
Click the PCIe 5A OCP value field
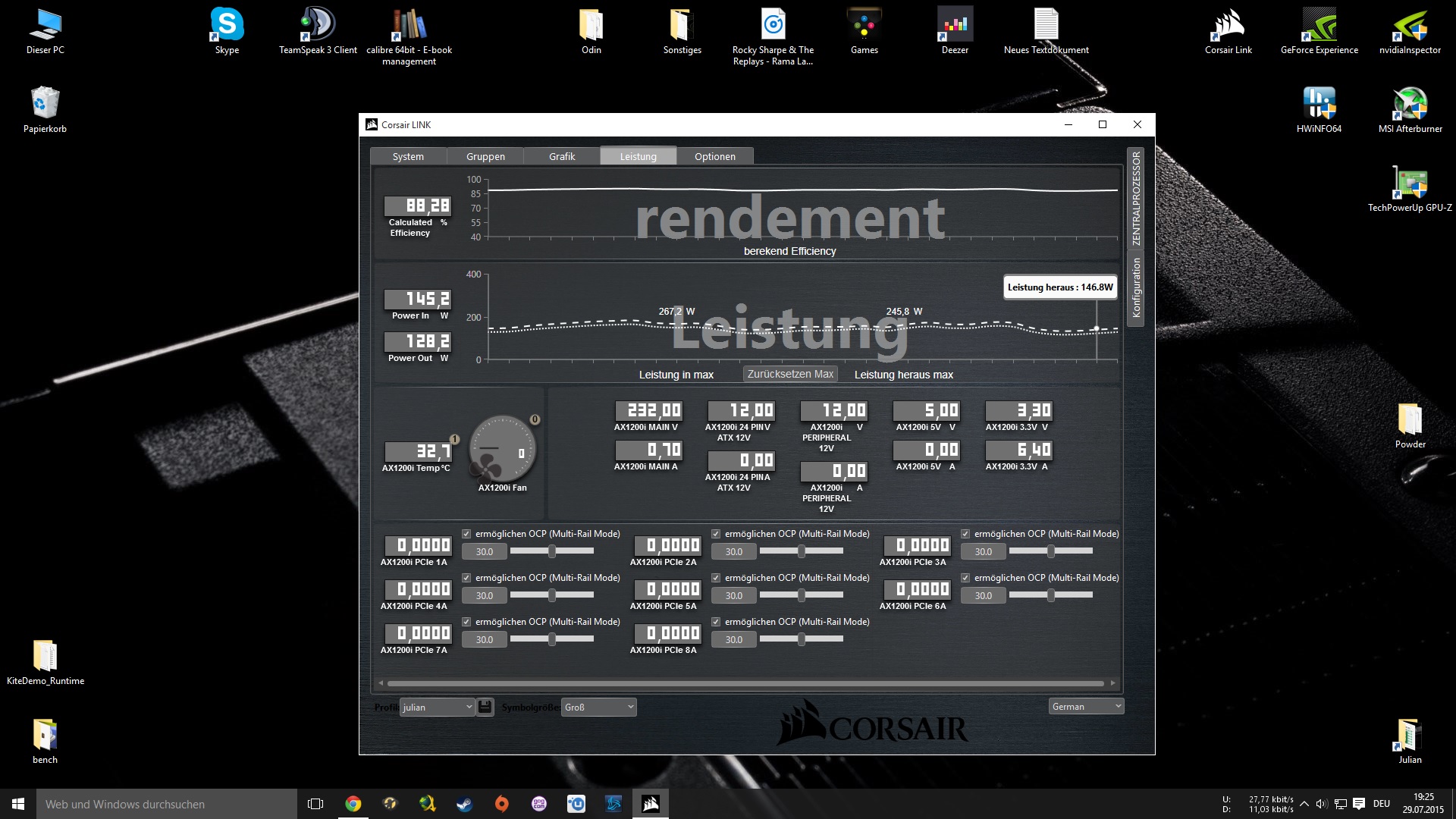(x=734, y=595)
